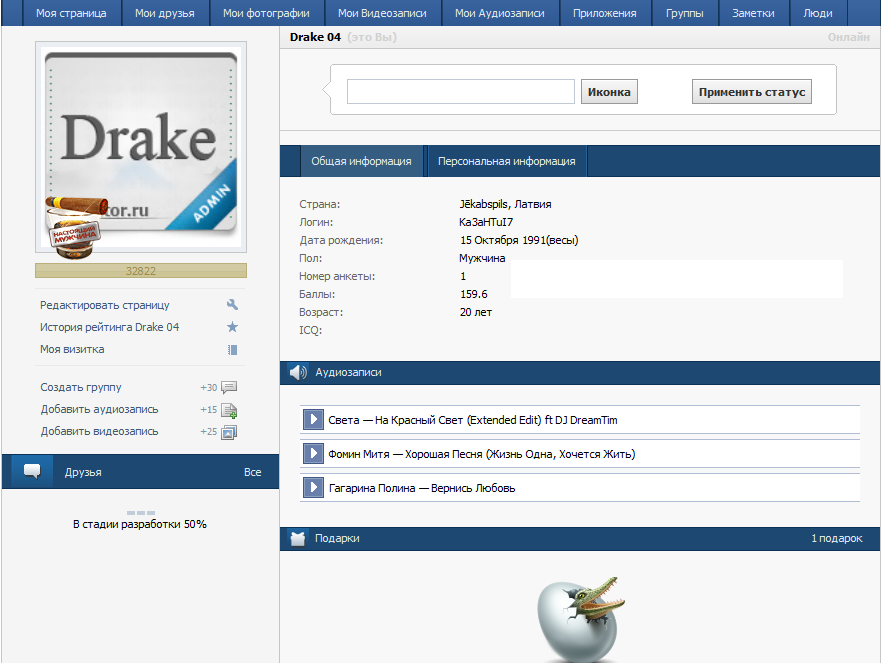
Task: Play Фомин Митя — Хорошая Песня
Action: (313, 454)
